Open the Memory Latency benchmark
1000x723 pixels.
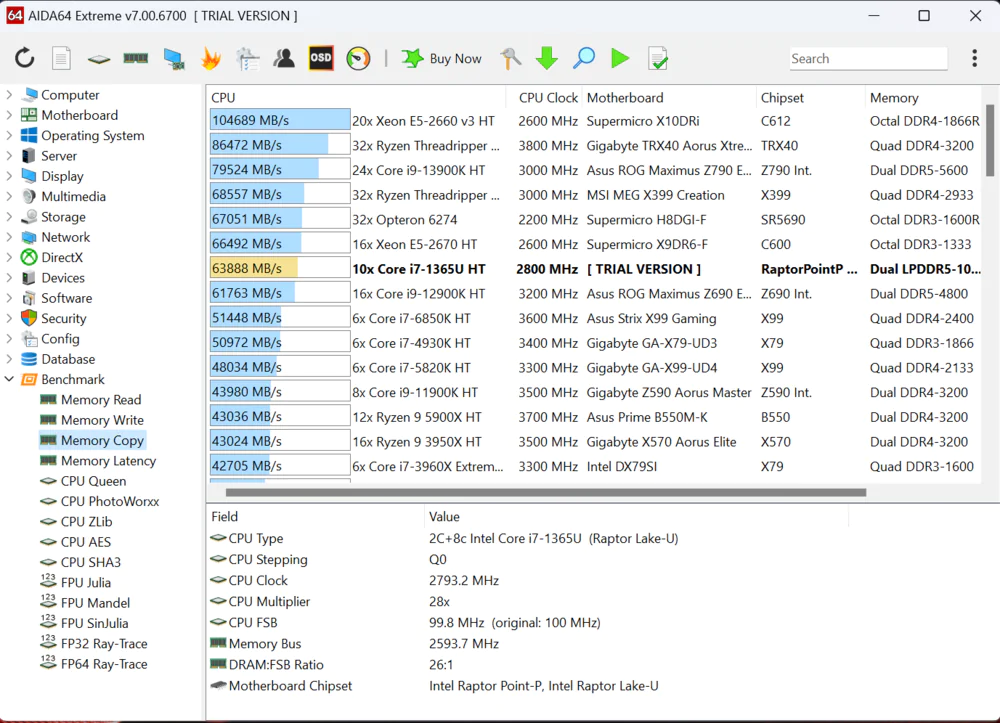pyautogui.click(x=108, y=461)
